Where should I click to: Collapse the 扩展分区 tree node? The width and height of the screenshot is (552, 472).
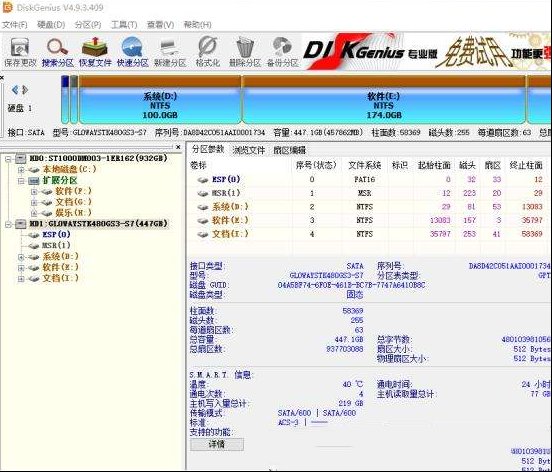tap(21, 181)
